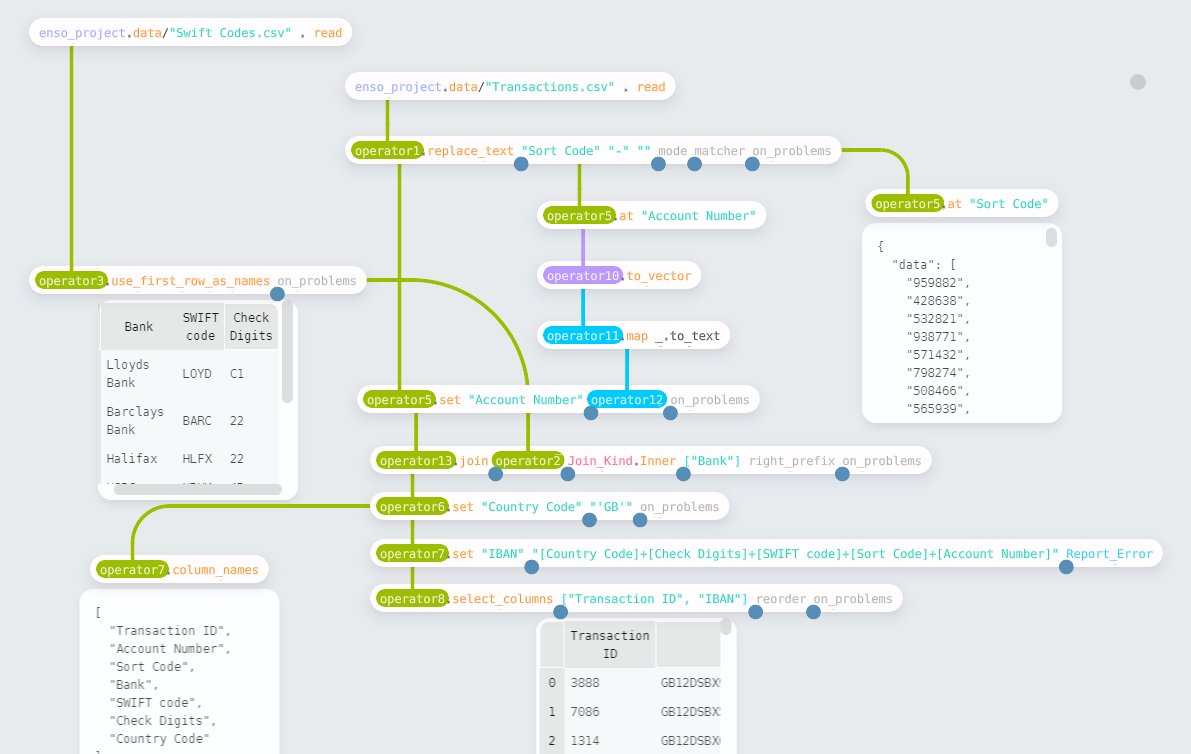This screenshot has height=754, width=1191.
Task: Click read on the Transactions.csv node
Action: point(651,86)
